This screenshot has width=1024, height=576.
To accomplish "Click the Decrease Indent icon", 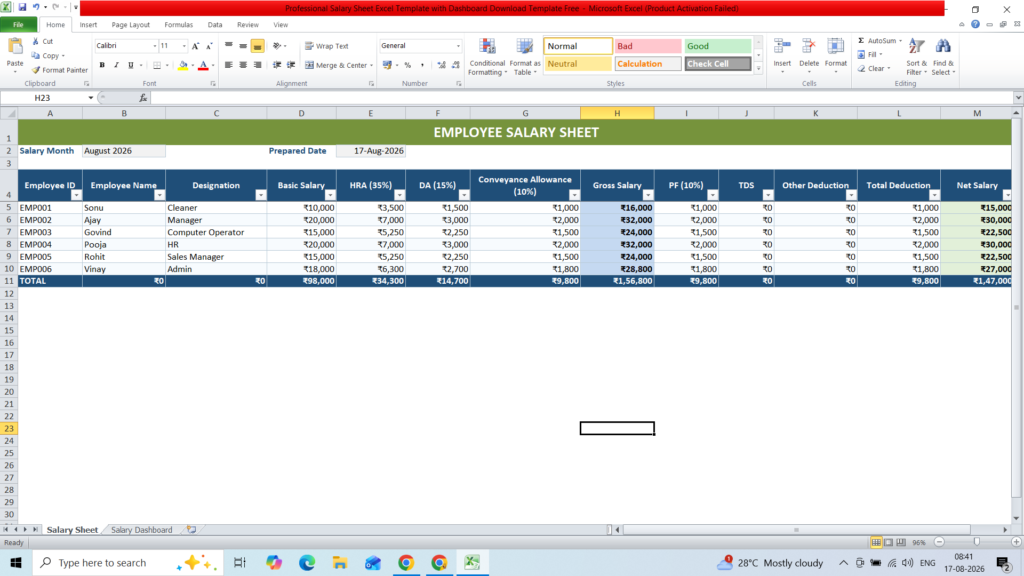I will (277, 65).
